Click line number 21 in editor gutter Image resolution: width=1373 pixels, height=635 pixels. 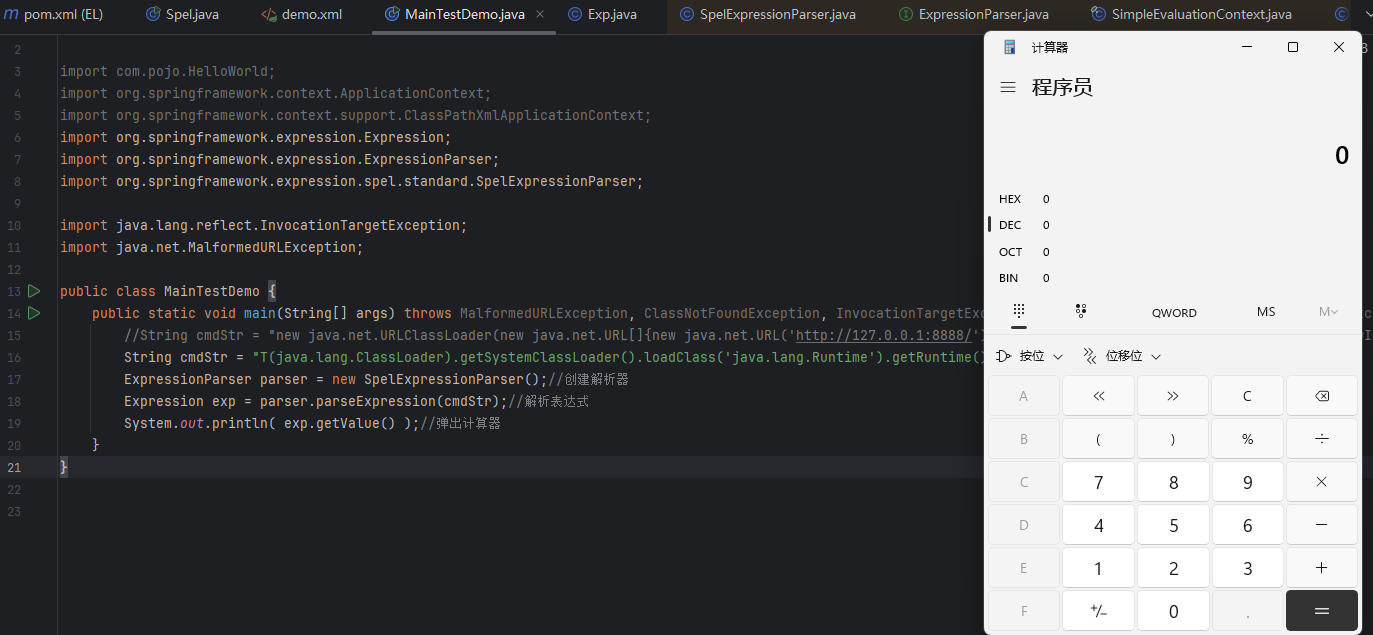pyautogui.click(x=13, y=467)
